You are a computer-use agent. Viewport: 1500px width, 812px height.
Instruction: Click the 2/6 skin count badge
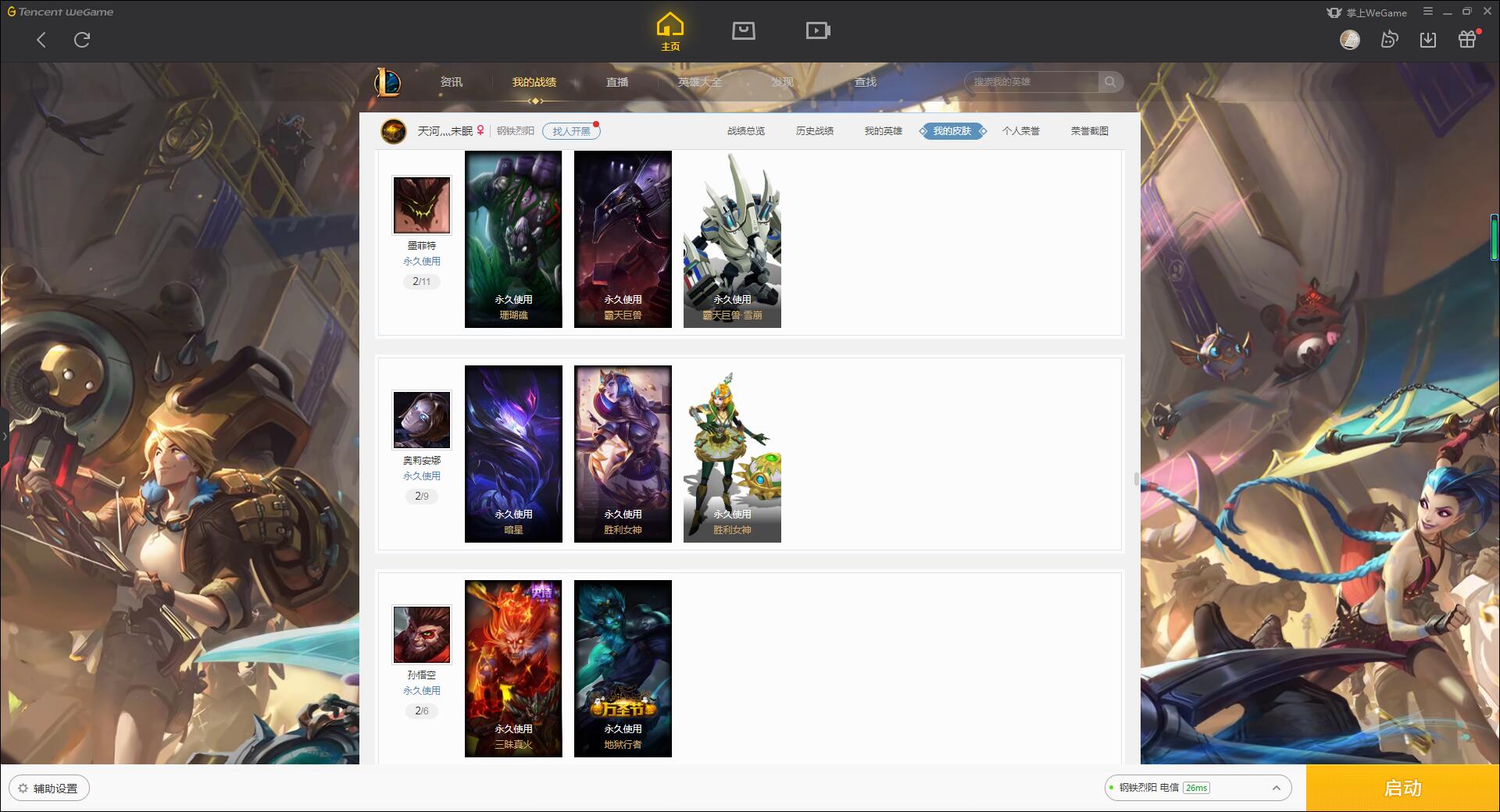point(422,711)
